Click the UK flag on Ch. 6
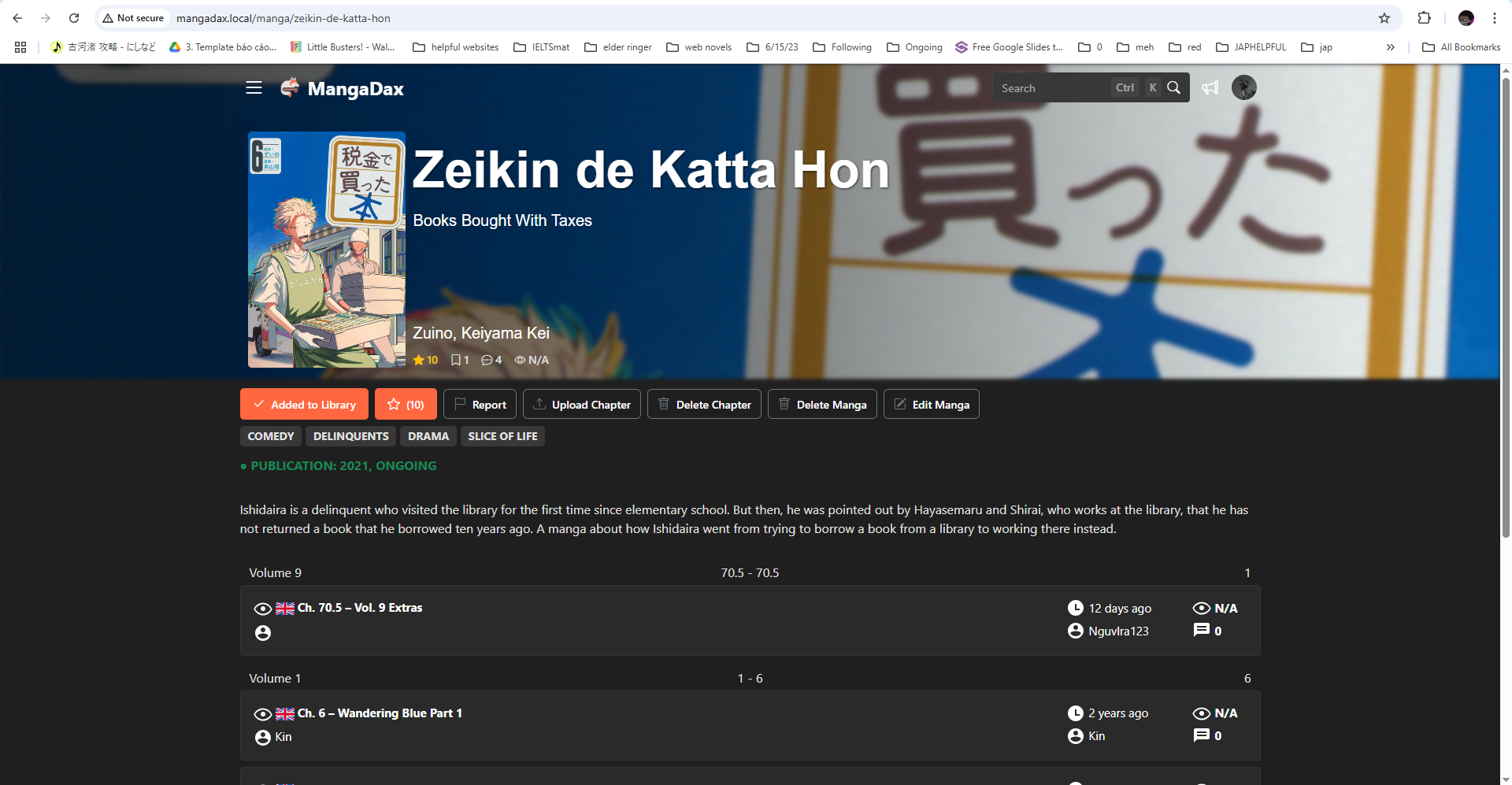1512x785 pixels. tap(285, 714)
